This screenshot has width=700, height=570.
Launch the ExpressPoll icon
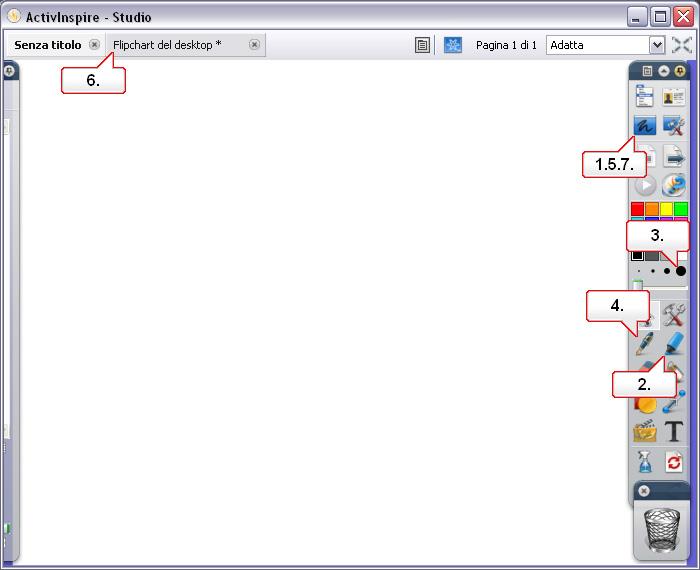[674, 185]
